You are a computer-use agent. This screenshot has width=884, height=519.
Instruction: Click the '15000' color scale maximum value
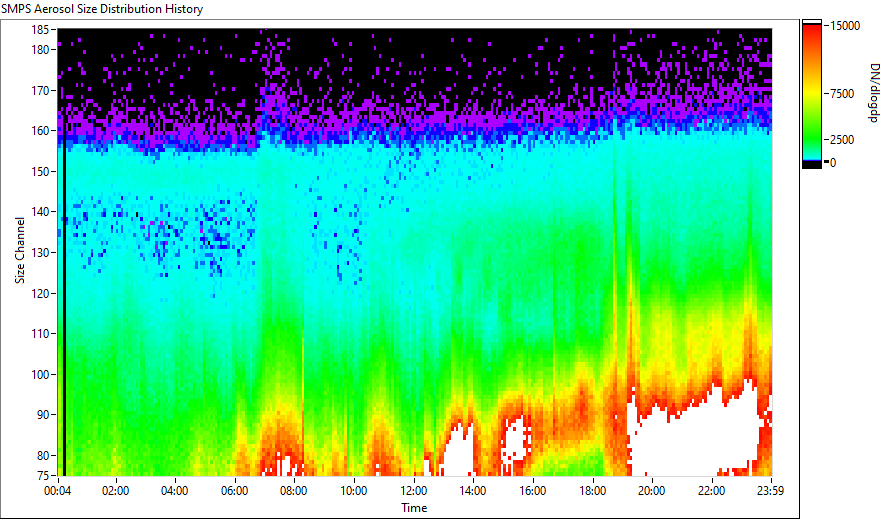[846, 26]
